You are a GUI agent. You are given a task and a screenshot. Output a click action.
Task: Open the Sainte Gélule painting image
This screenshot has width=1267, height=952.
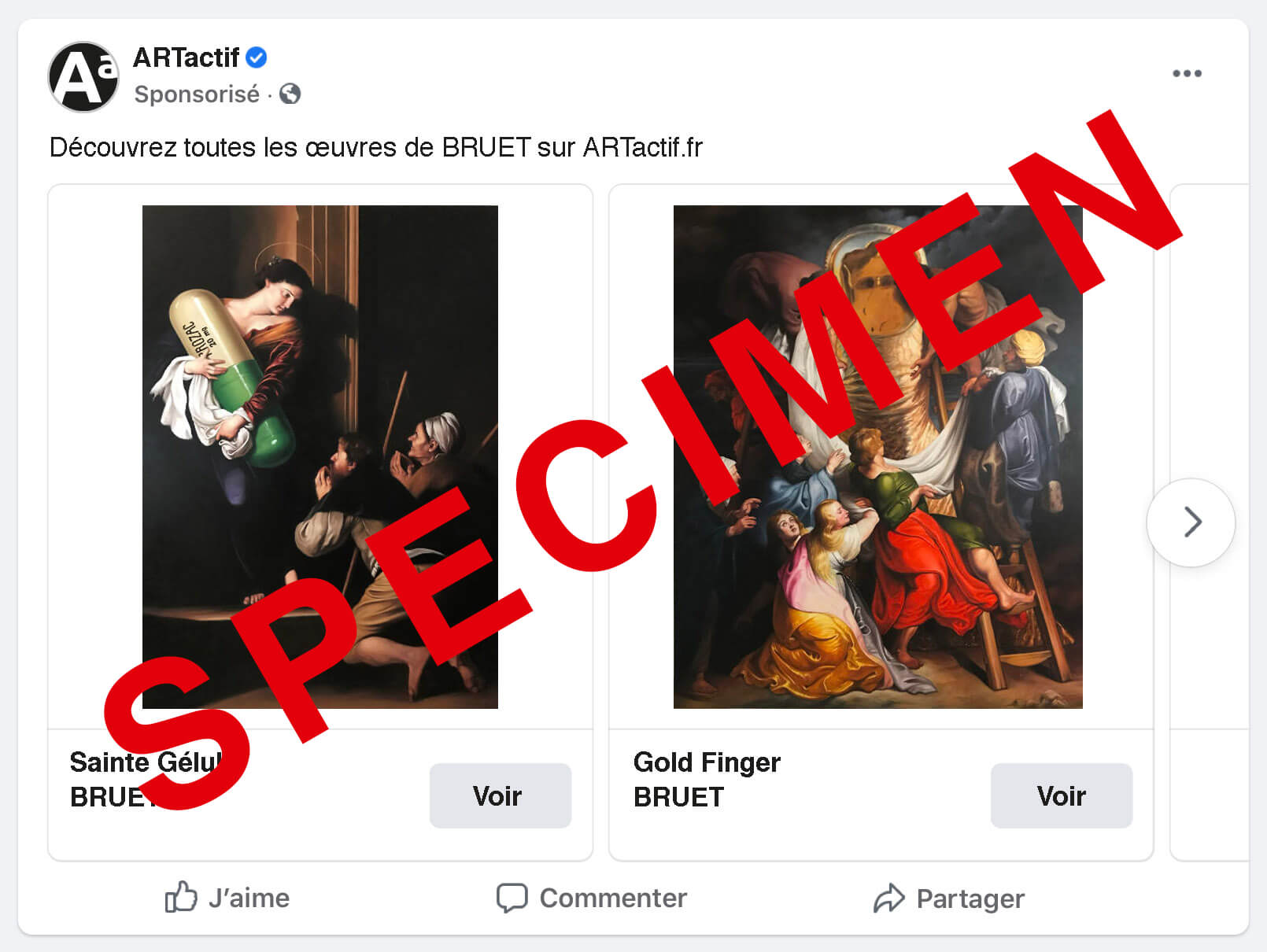coord(320,457)
